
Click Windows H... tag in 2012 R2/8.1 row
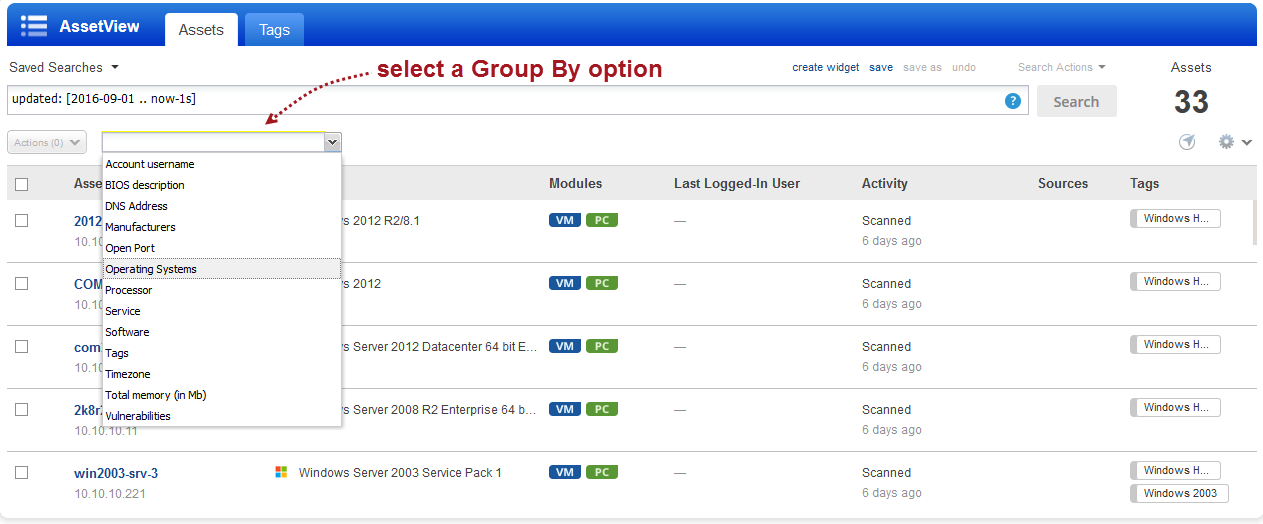pos(1176,218)
